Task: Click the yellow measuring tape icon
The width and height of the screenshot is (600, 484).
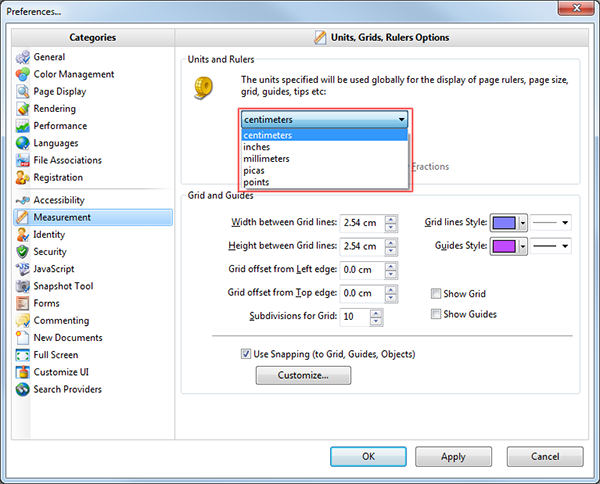Action: (x=203, y=88)
